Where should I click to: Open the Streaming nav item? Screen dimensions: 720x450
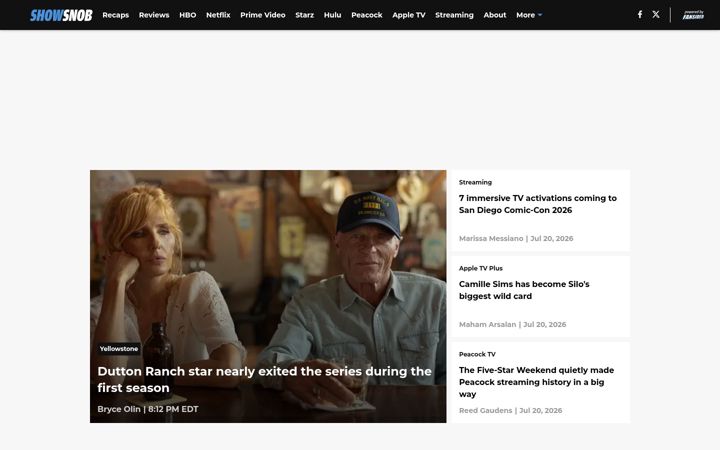coord(454,15)
